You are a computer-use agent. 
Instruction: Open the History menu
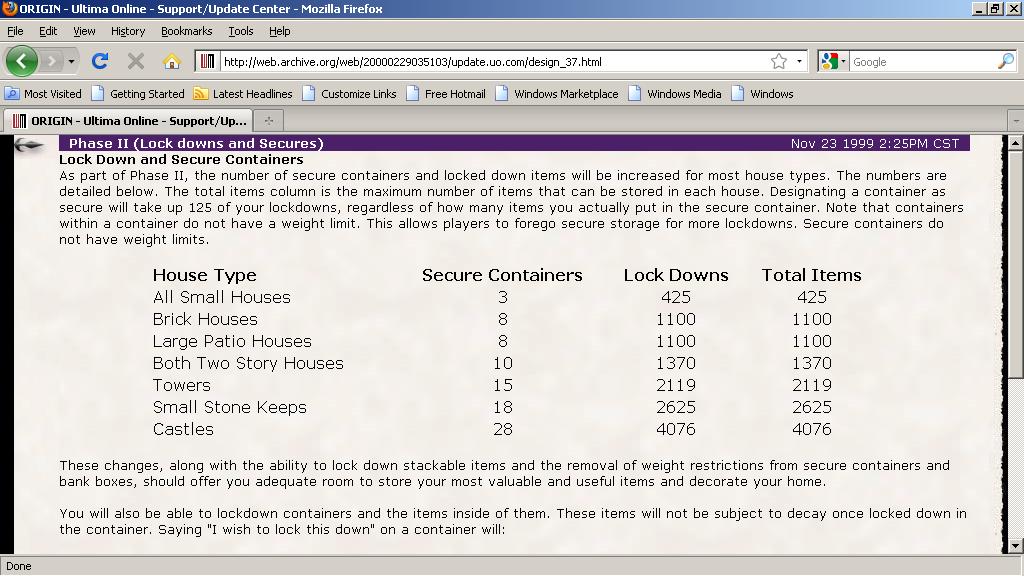128,31
